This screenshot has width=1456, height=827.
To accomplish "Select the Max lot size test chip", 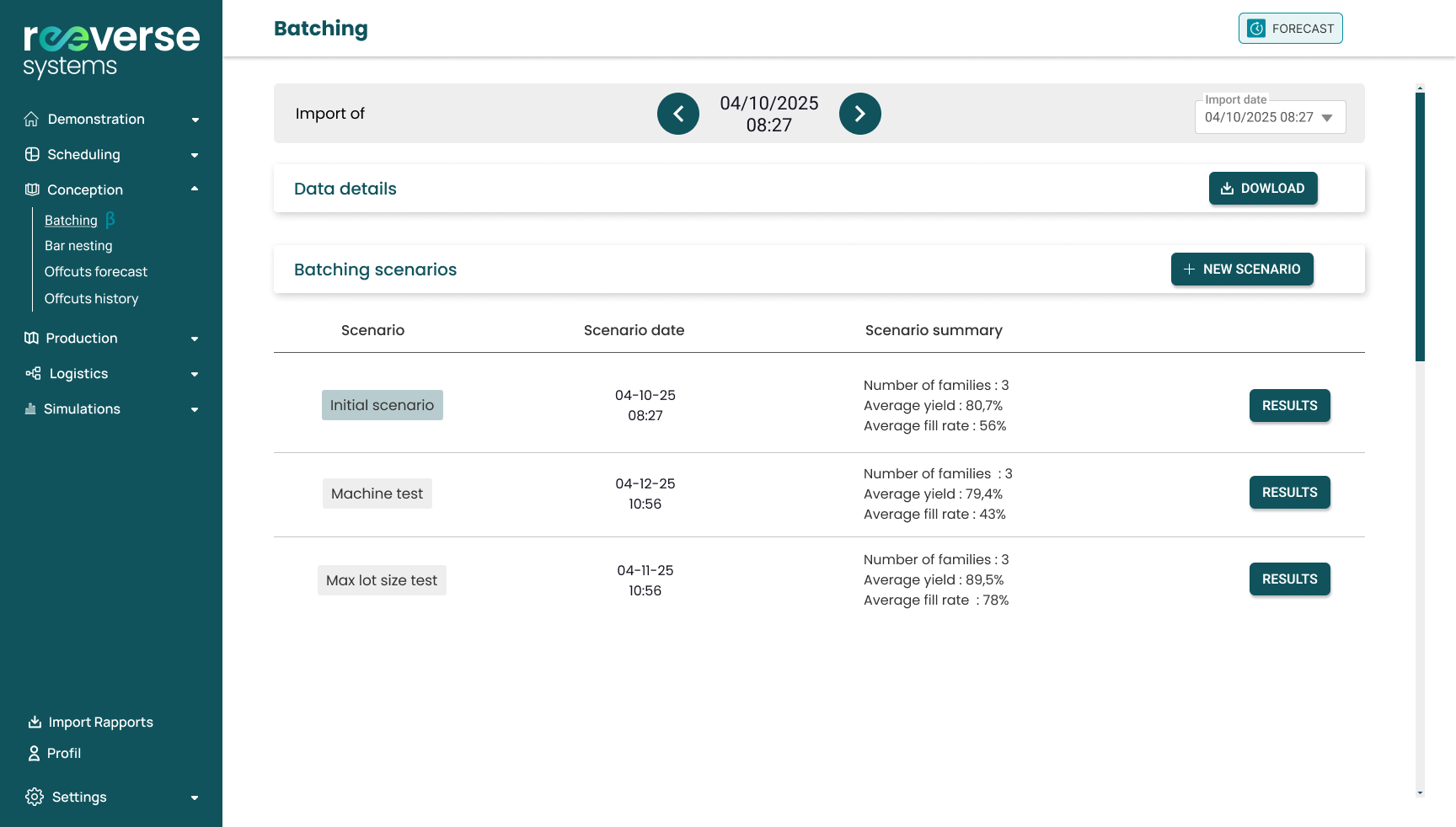I will [382, 580].
